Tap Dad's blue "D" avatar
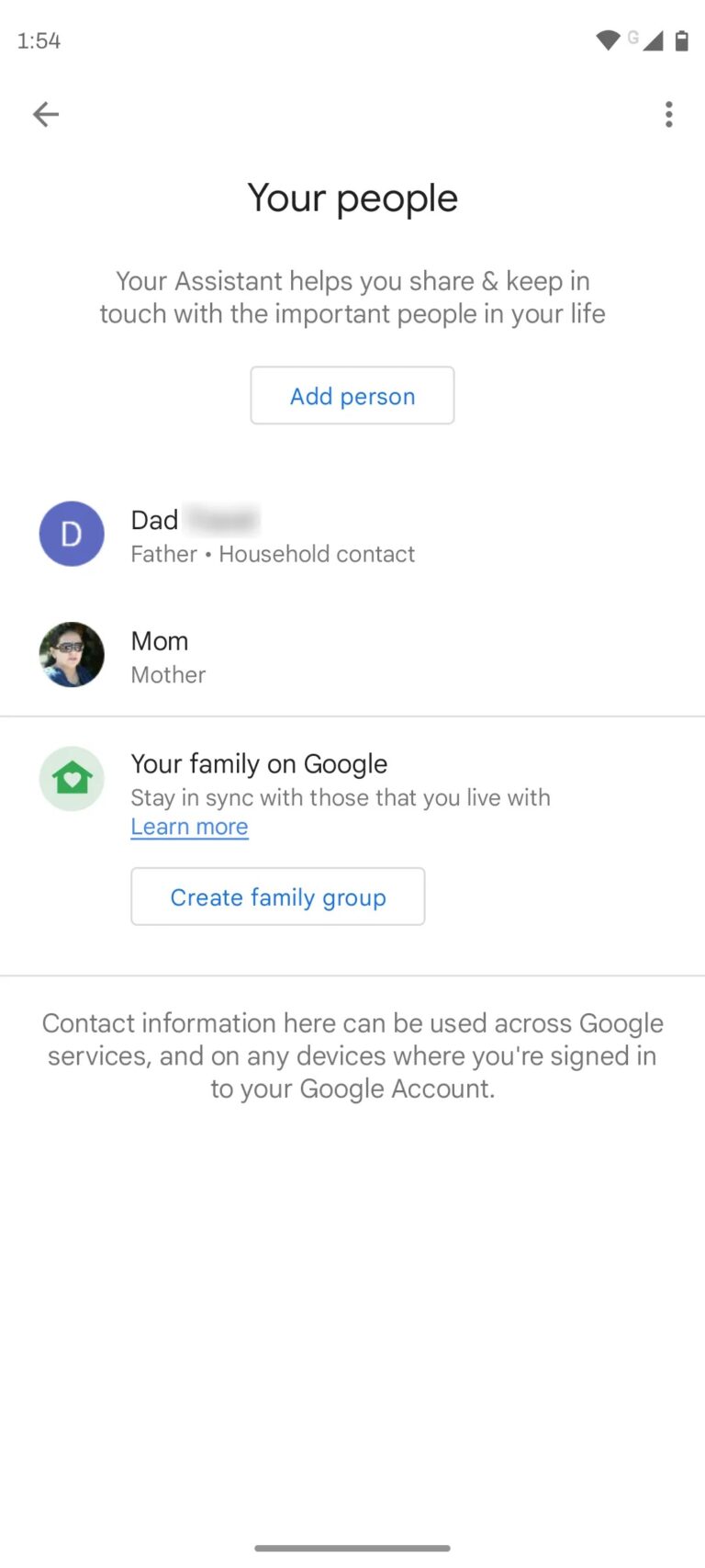Screen dimensions: 705x1568 click(x=72, y=534)
